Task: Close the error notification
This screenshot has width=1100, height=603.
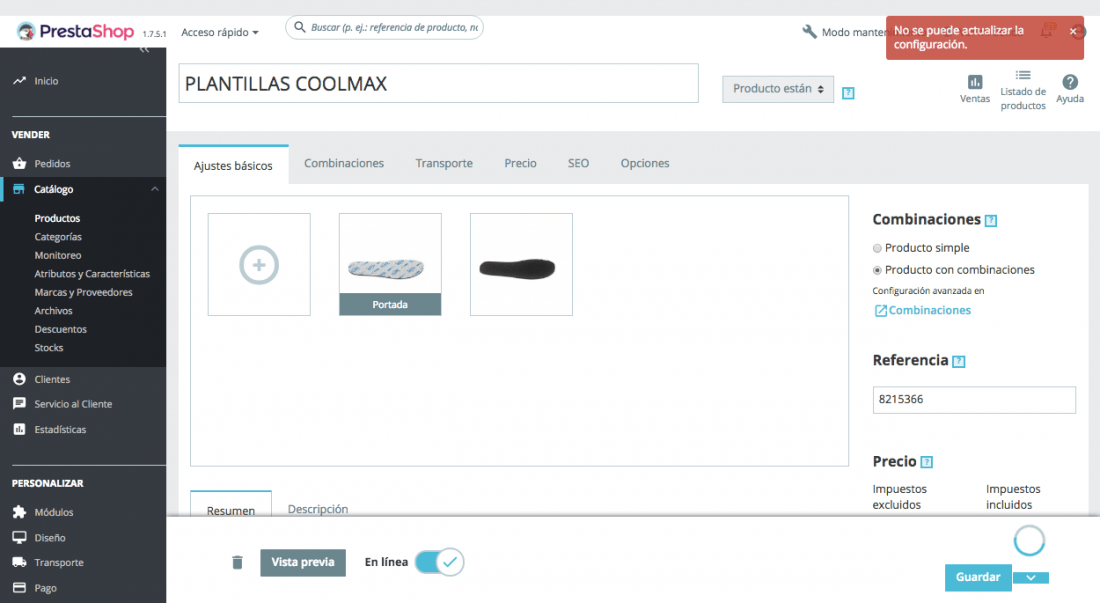Action: click(x=1073, y=32)
